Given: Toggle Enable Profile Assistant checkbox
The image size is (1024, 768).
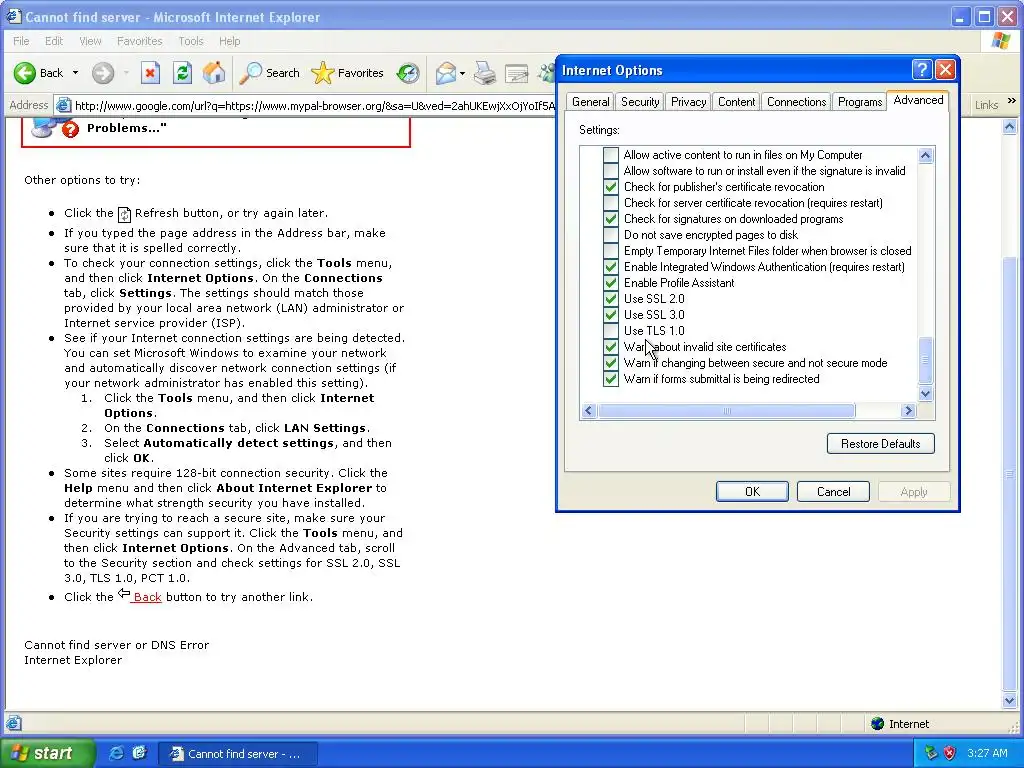Looking at the screenshot, I should point(611,283).
